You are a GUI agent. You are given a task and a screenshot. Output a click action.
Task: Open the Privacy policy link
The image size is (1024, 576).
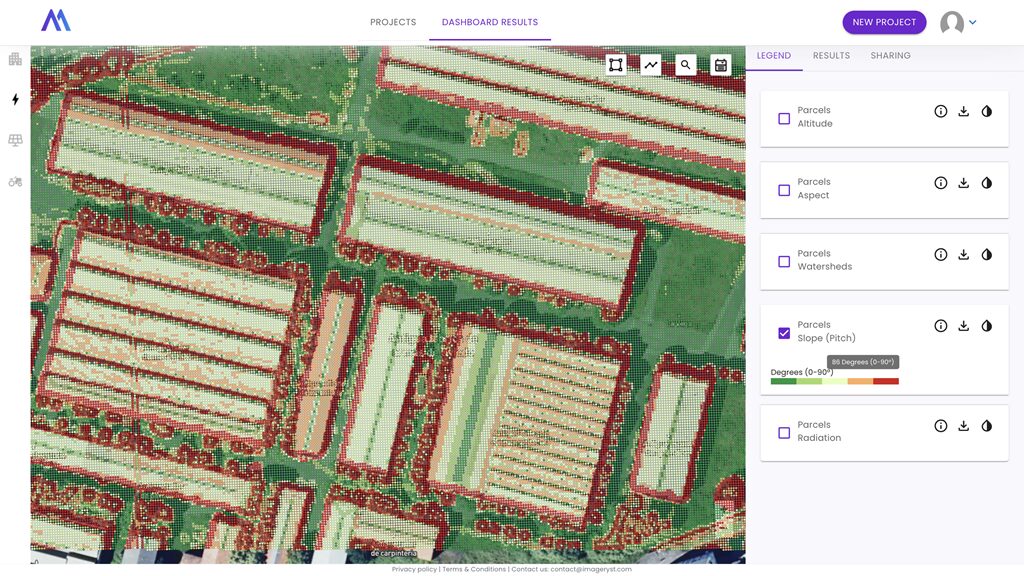tap(414, 569)
